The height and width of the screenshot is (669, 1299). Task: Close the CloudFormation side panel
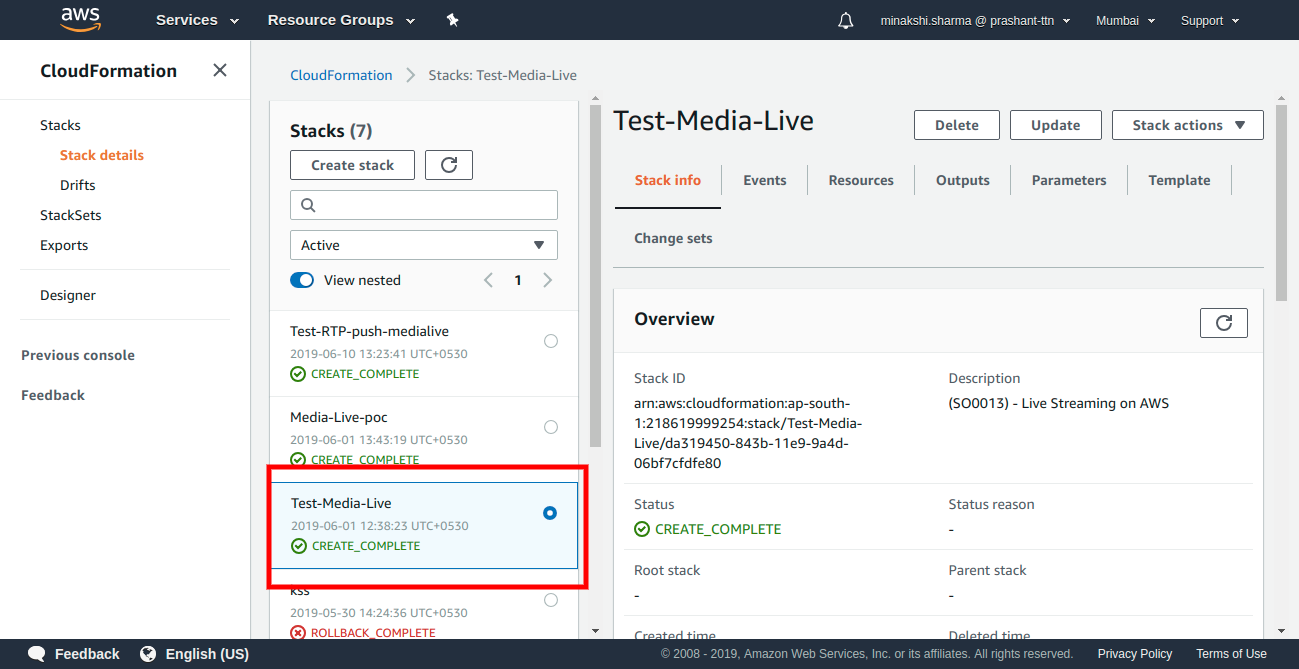point(220,70)
